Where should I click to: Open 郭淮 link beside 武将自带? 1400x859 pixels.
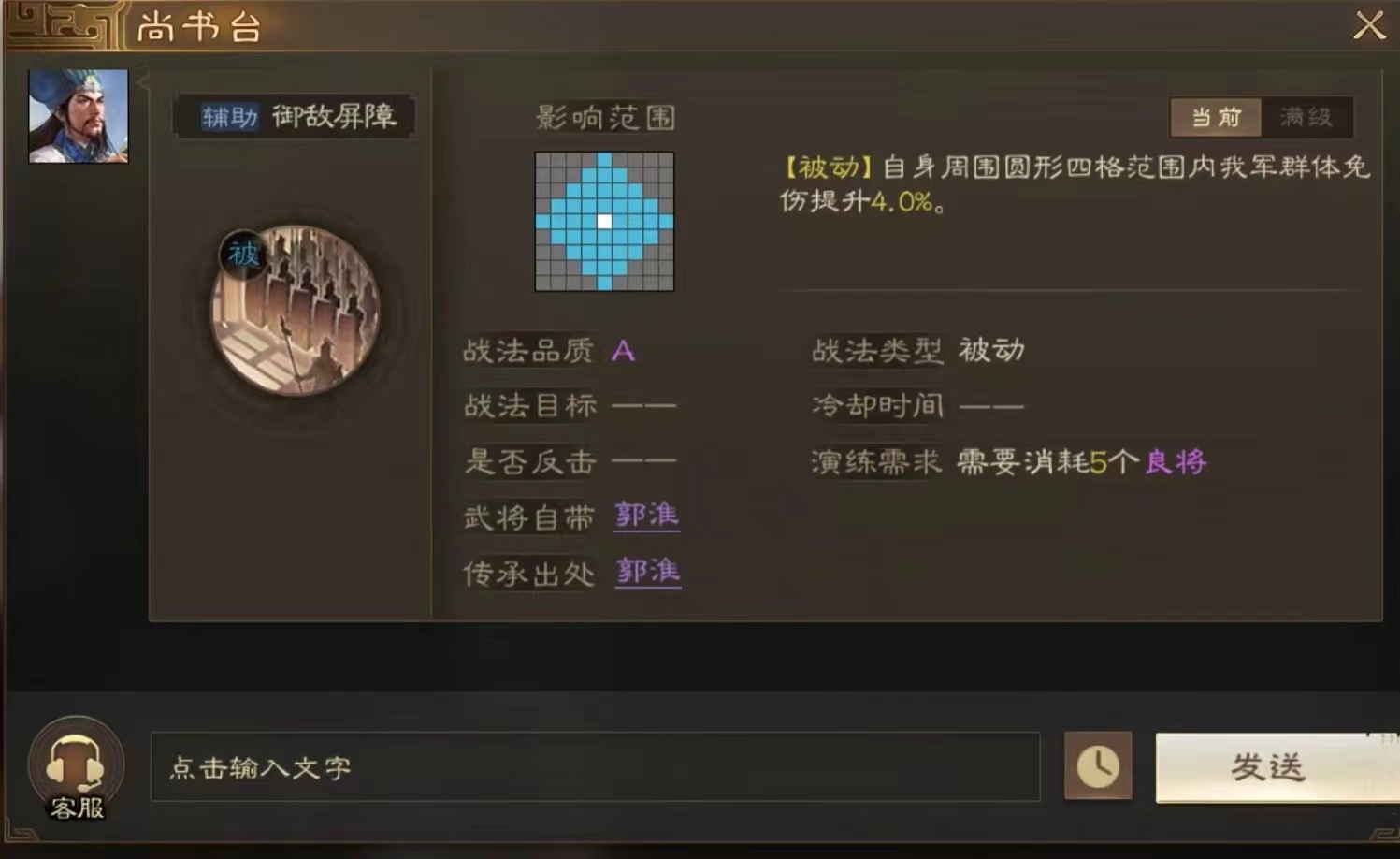(647, 516)
